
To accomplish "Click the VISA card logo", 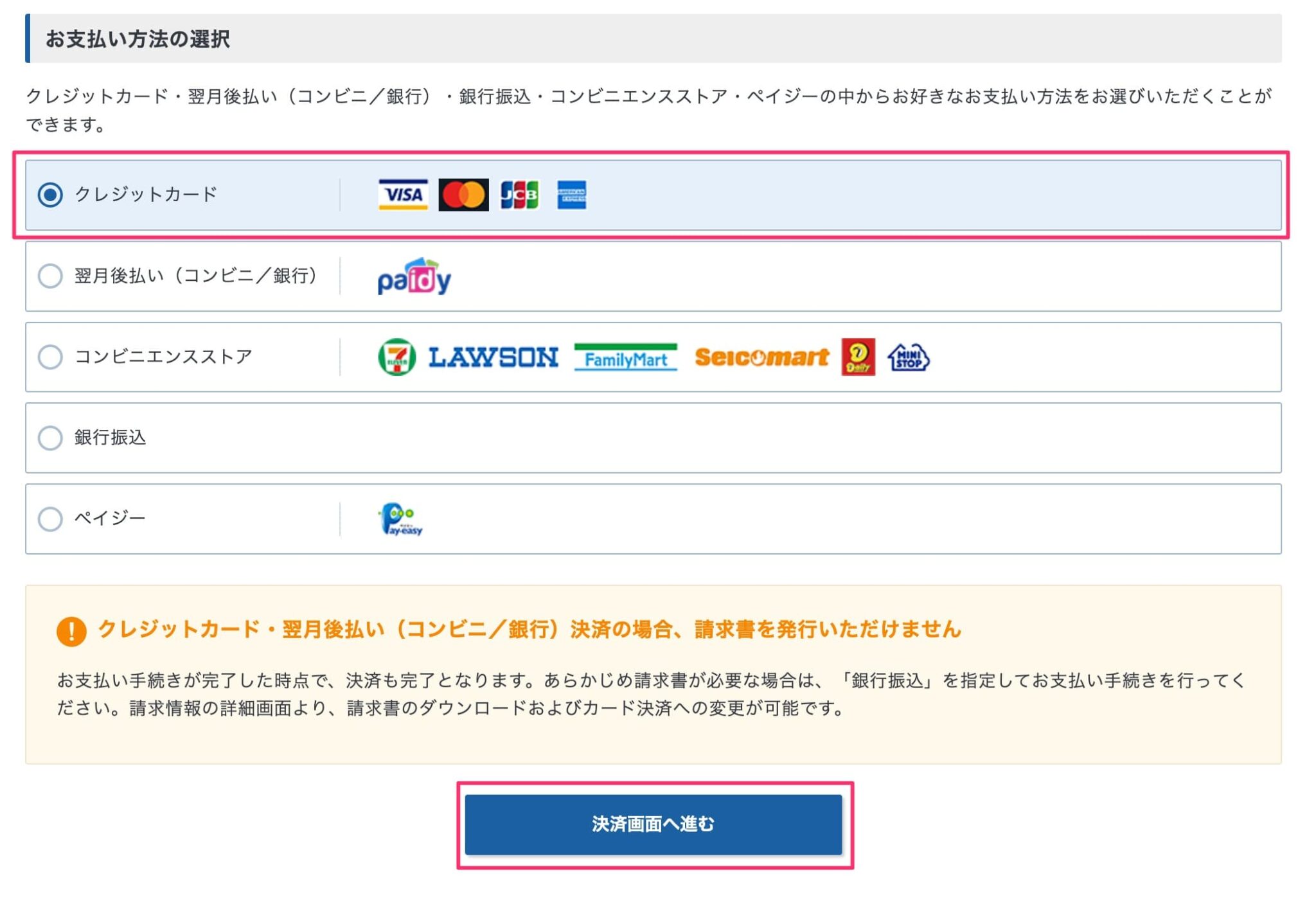I will click(402, 195).
